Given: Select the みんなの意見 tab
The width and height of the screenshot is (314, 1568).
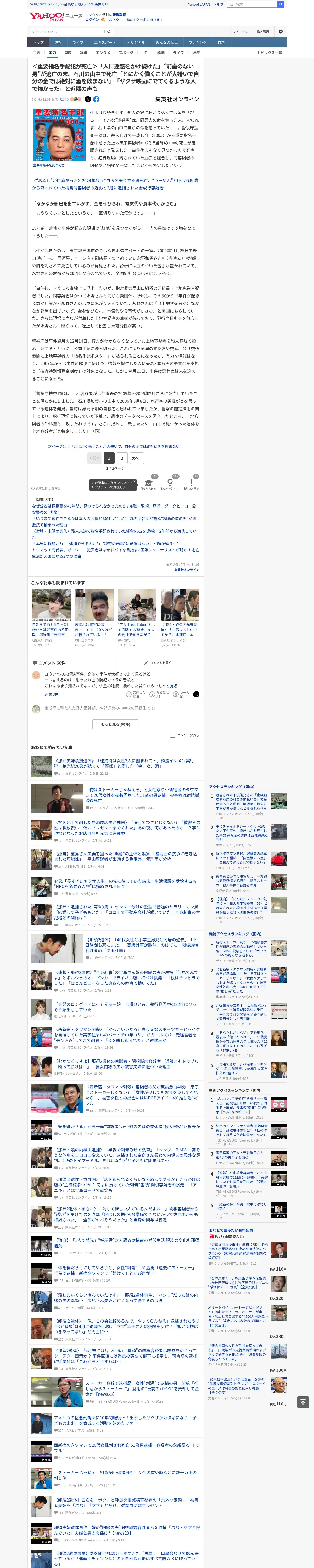Looking at the screenshot, I should tap(166, 43).
